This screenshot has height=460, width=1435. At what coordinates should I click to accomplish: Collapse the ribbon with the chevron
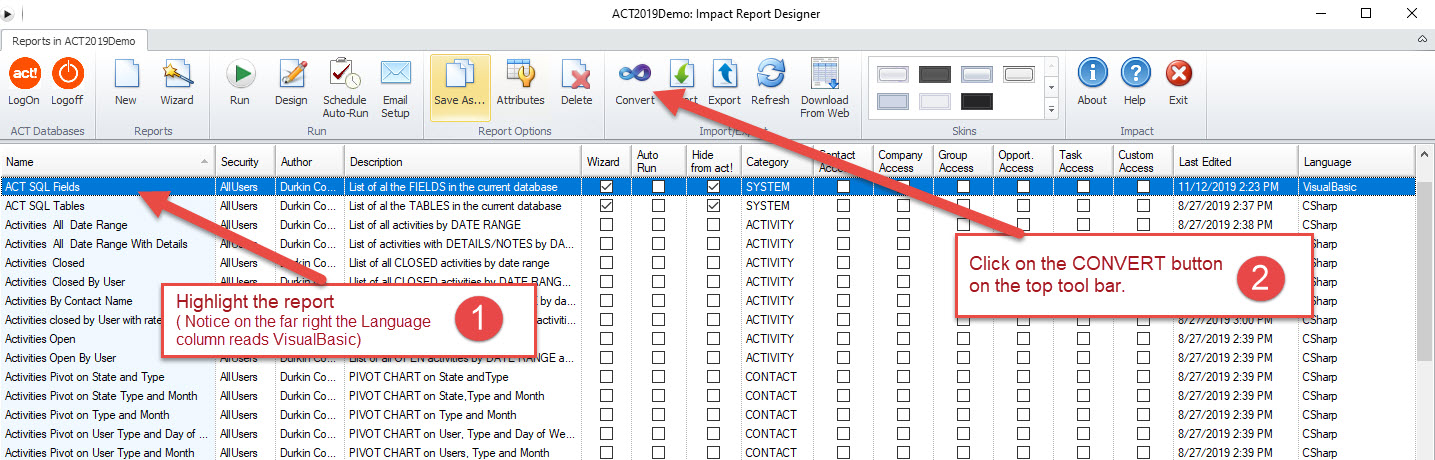click(1422, 39)
